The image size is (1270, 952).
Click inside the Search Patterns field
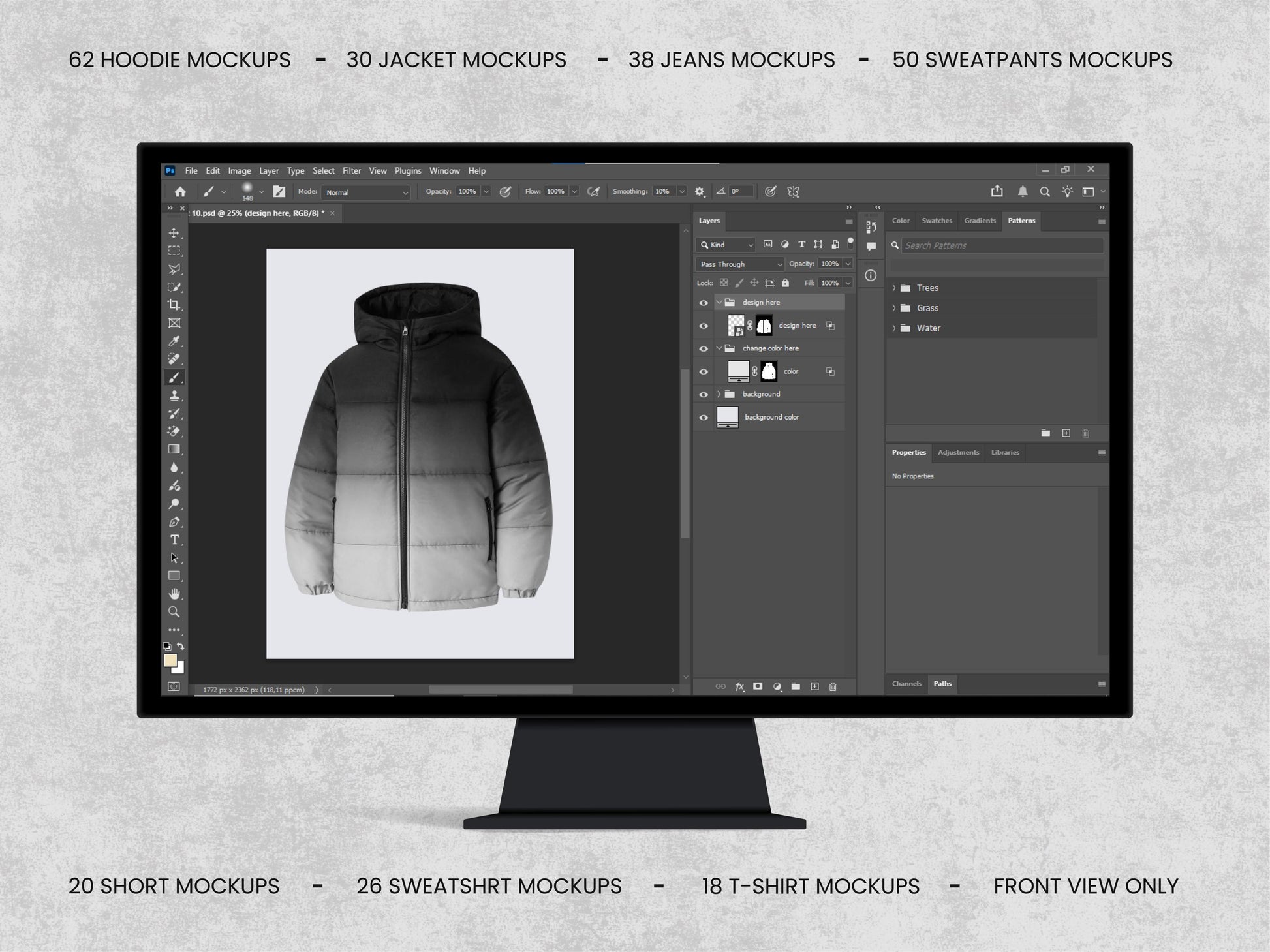1002,245
